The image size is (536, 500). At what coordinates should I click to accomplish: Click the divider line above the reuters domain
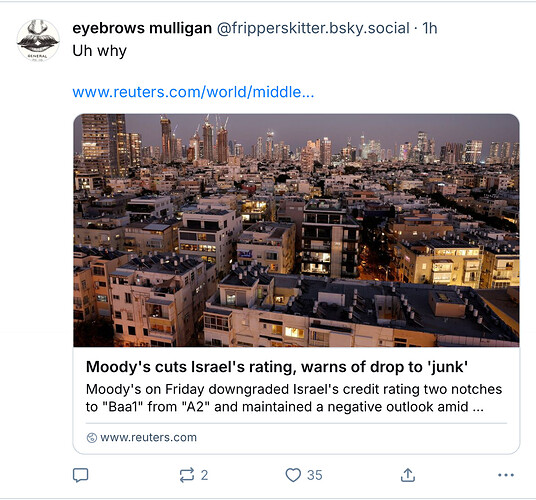pyautogui.click(x=296, y=423)
